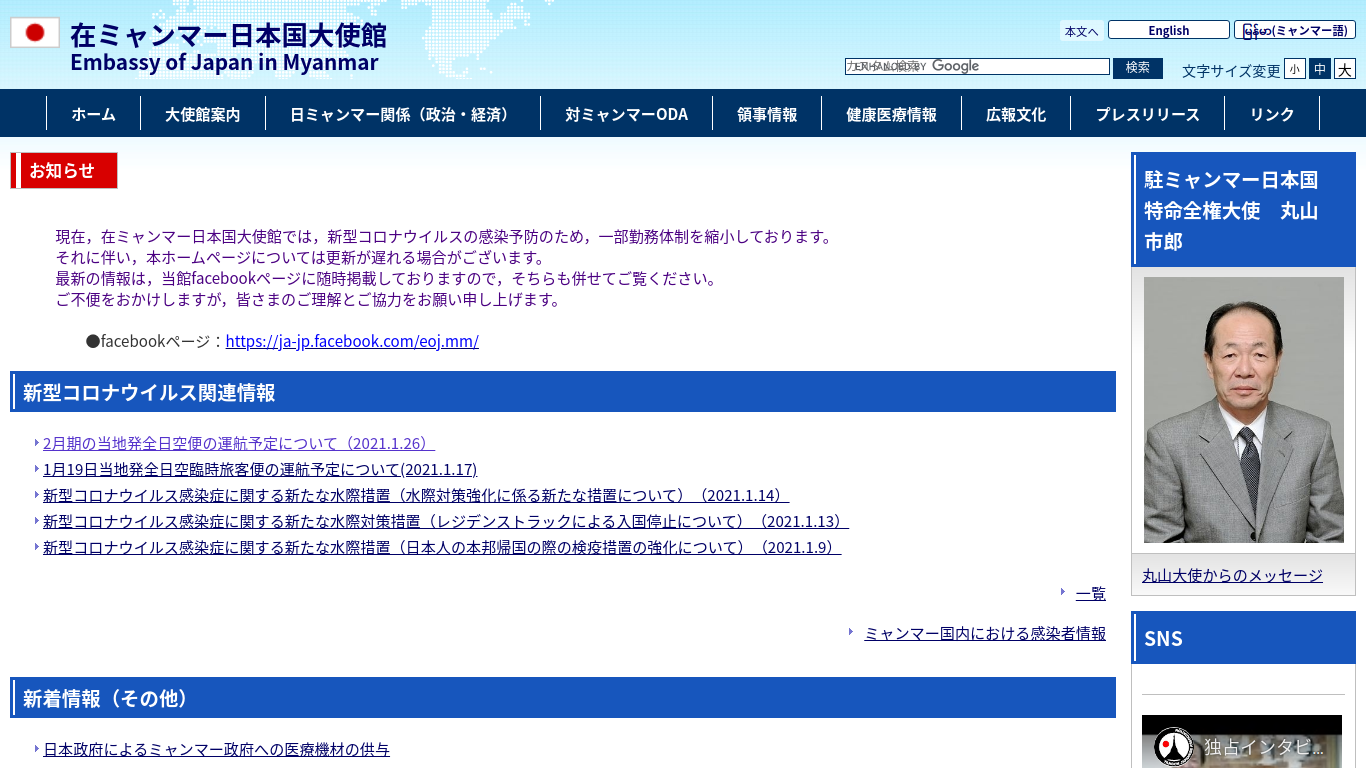Focus the Google custom search field

click(977, 66)
